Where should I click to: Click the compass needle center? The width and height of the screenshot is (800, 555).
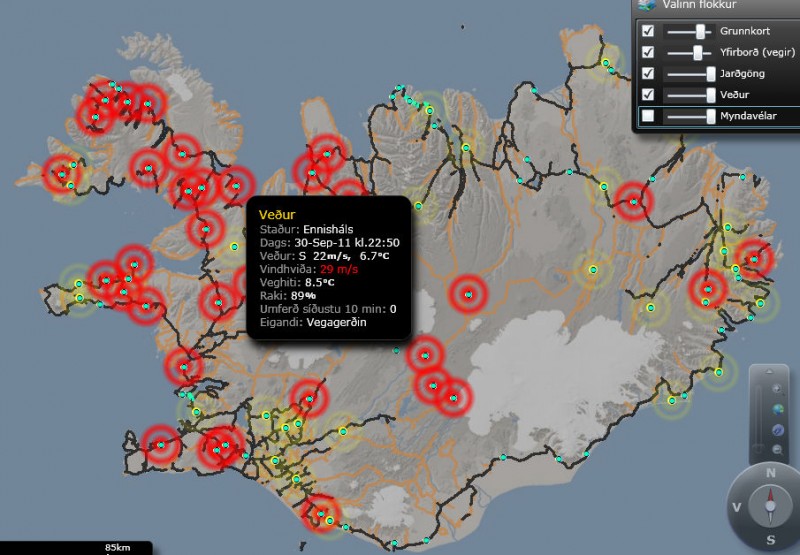770,507
